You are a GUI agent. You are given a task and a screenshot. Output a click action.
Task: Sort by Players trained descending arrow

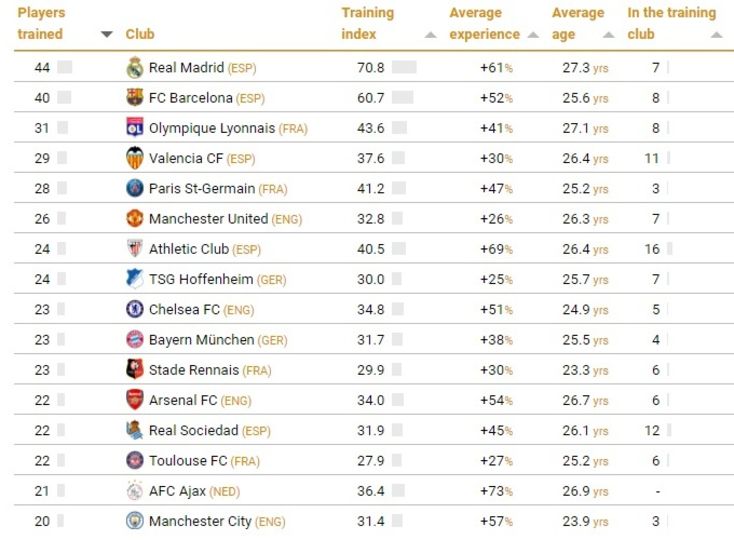pos(107,35)
